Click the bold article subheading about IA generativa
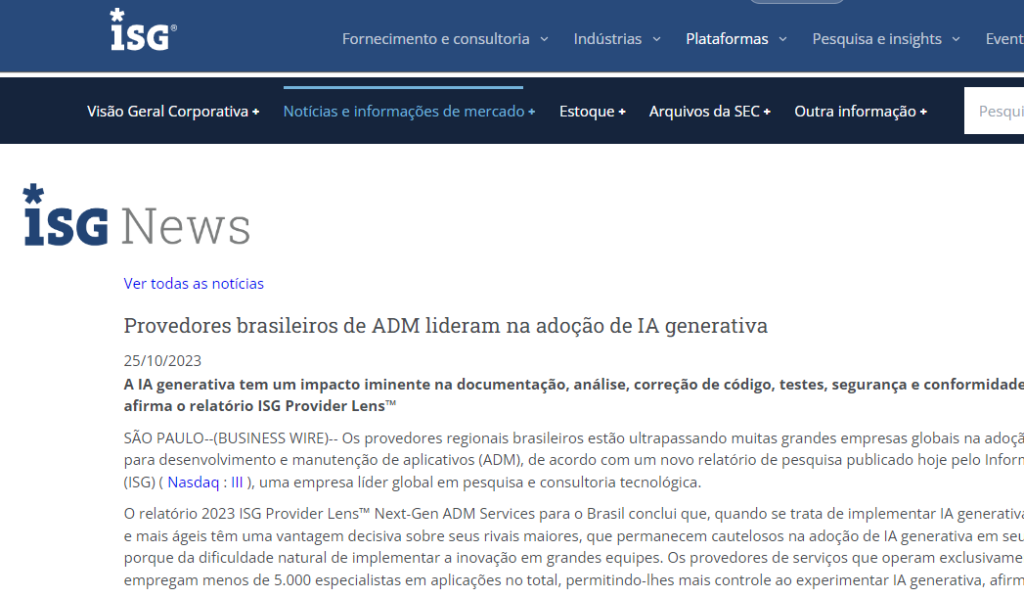Image resolution: width=1024 pixels, height=598 pixels. [x=573, y=395]
